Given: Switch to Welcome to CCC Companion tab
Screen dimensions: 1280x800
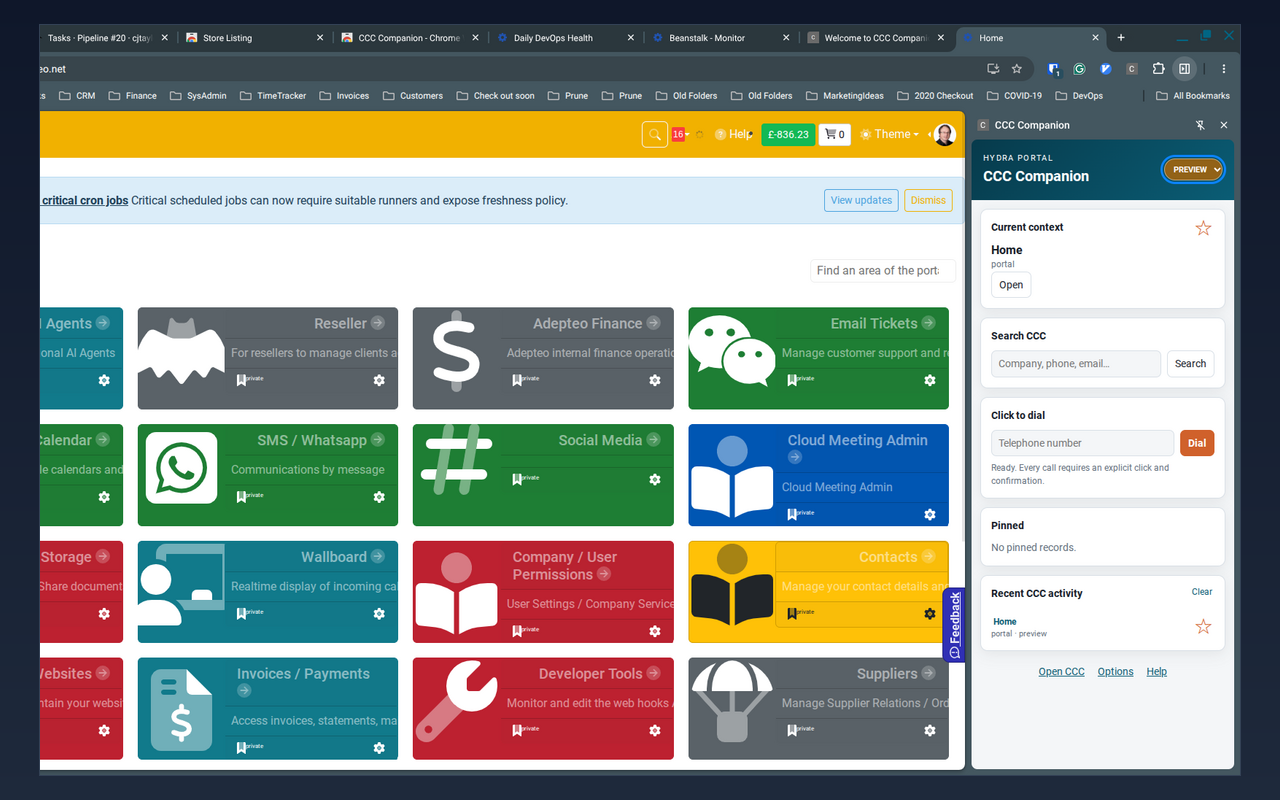Looking at the screenshot, I should (877, 38).
